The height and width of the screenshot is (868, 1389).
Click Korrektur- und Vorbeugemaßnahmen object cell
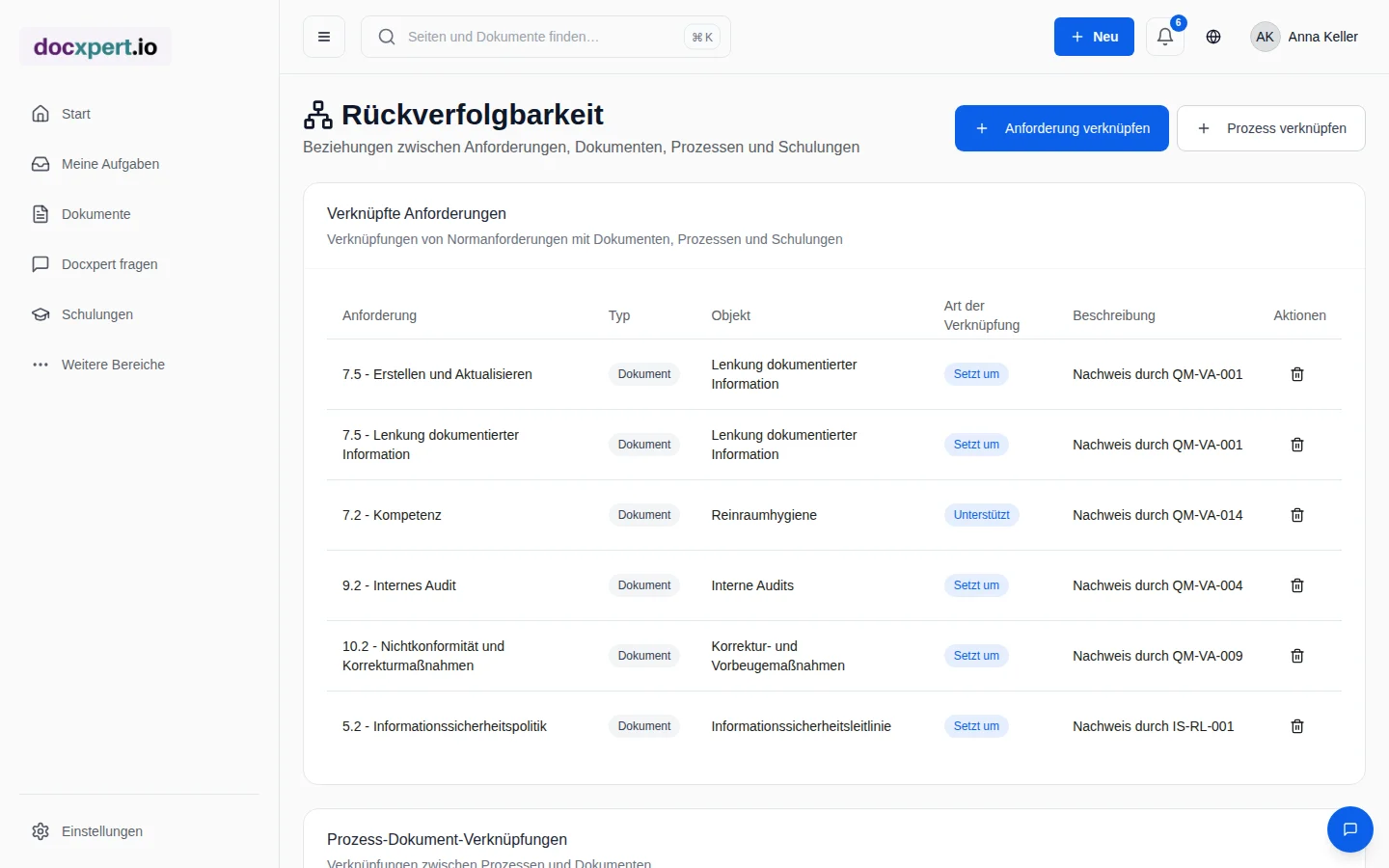778,656
